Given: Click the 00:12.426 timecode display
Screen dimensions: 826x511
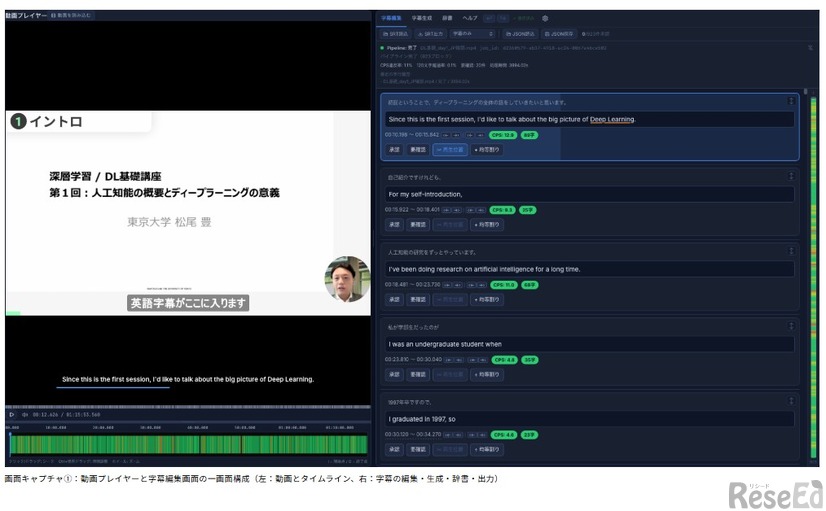Looking at the screenshot, I should tap(45, 415).
